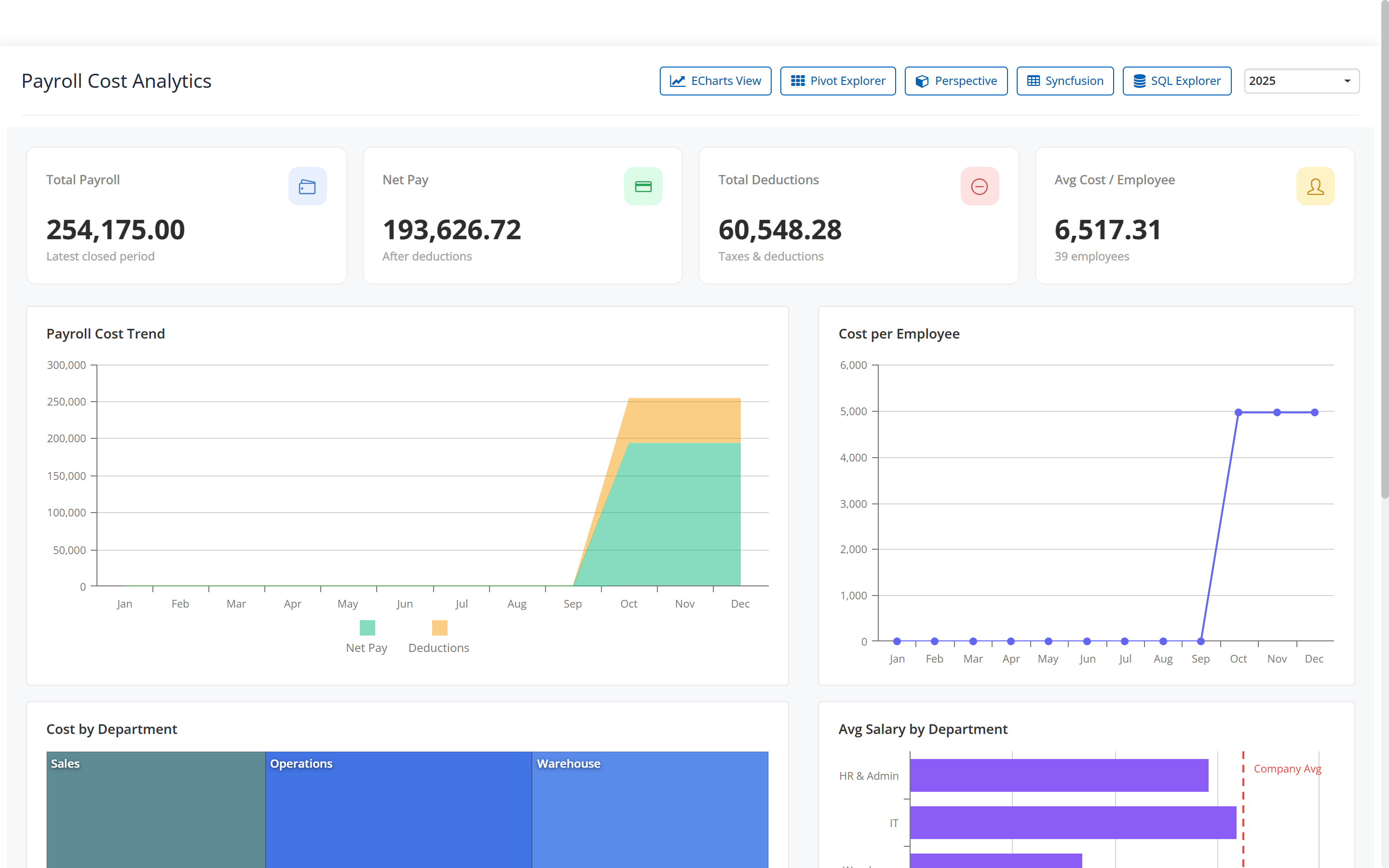
Task: Click the database icon on SQL Explorer
Action: pos(1139,81)
